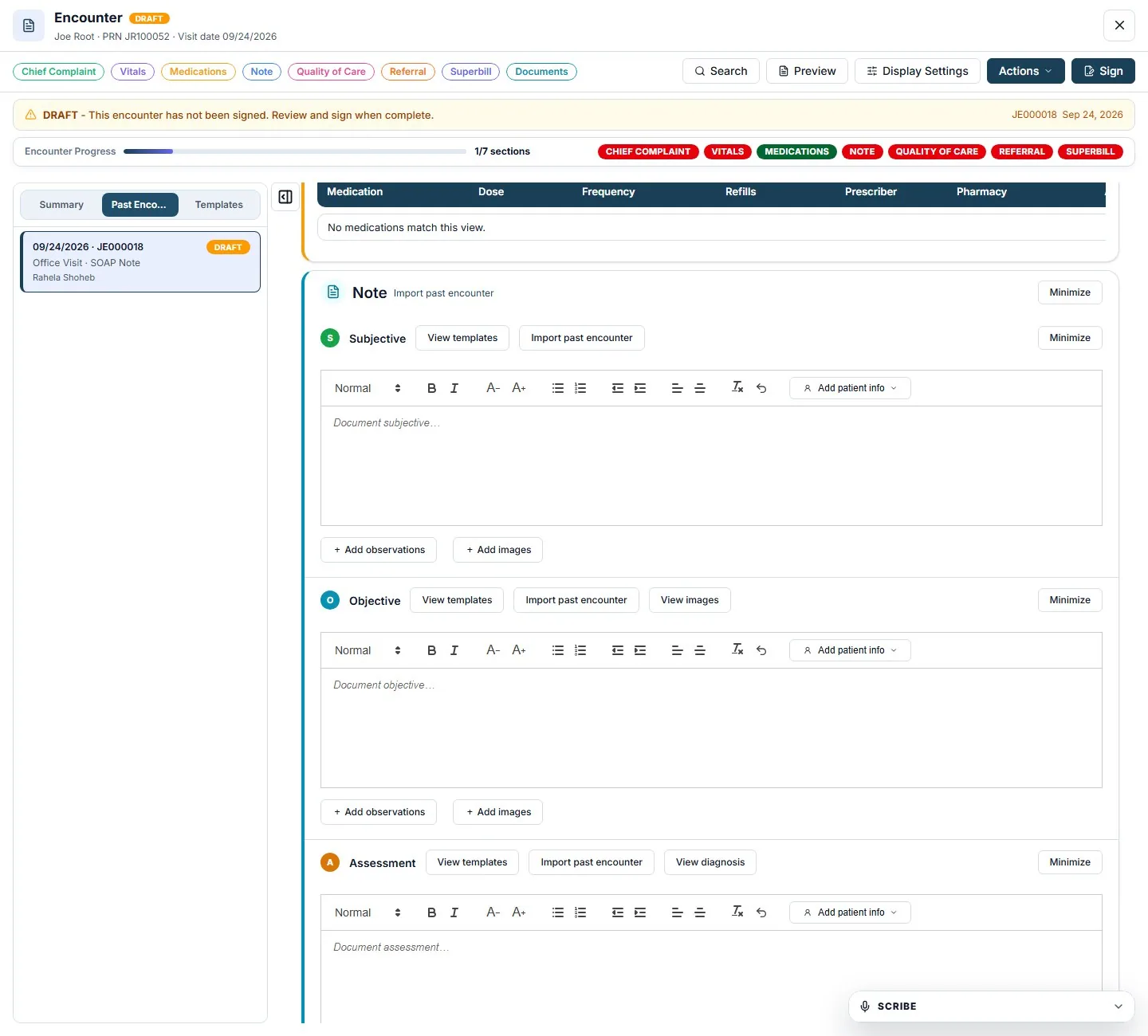
Task: Insert a bulleted list in the Subjective editor
Action: click(558, 388)
